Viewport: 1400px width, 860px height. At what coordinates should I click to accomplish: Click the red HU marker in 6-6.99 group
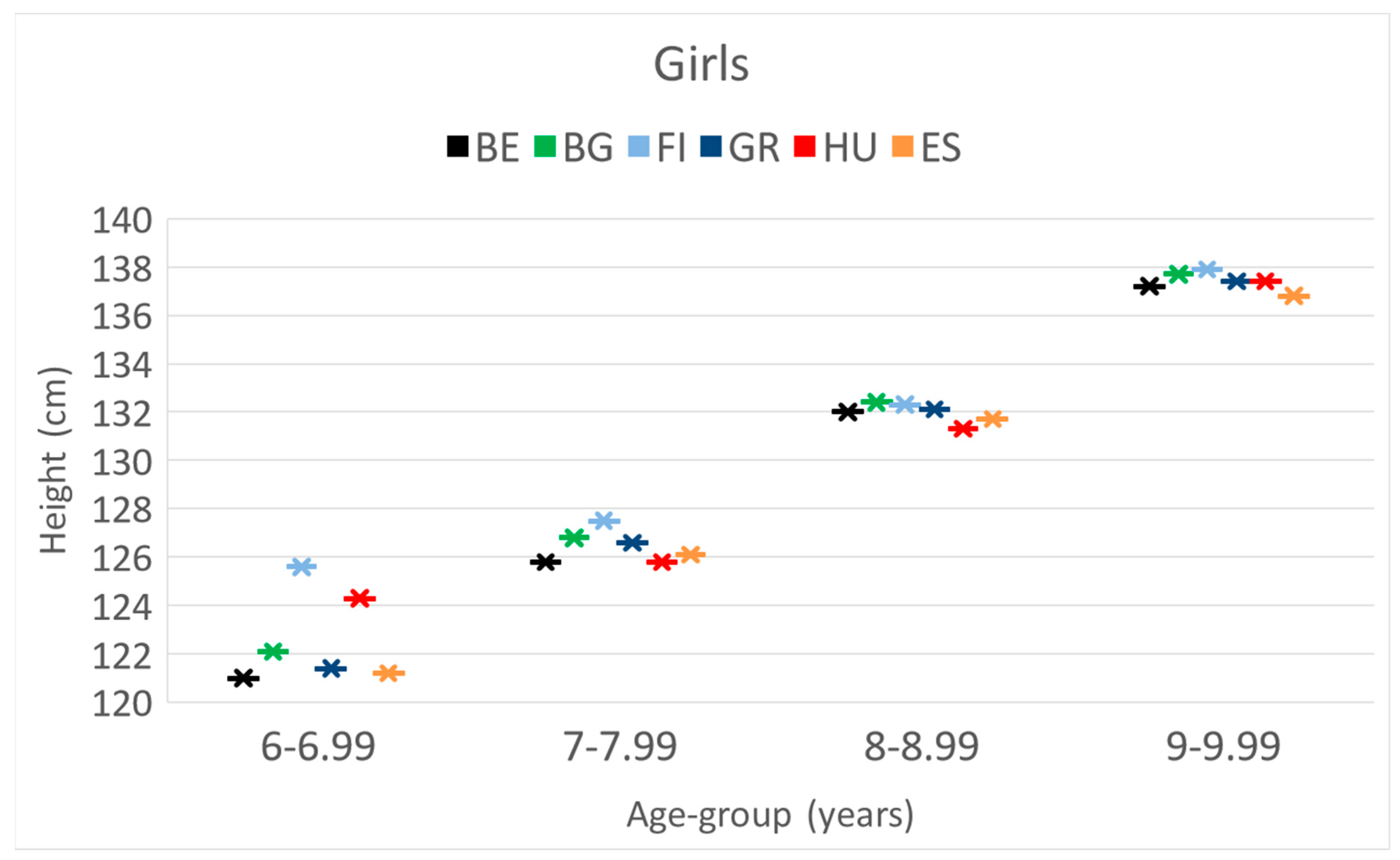(359, 598)
